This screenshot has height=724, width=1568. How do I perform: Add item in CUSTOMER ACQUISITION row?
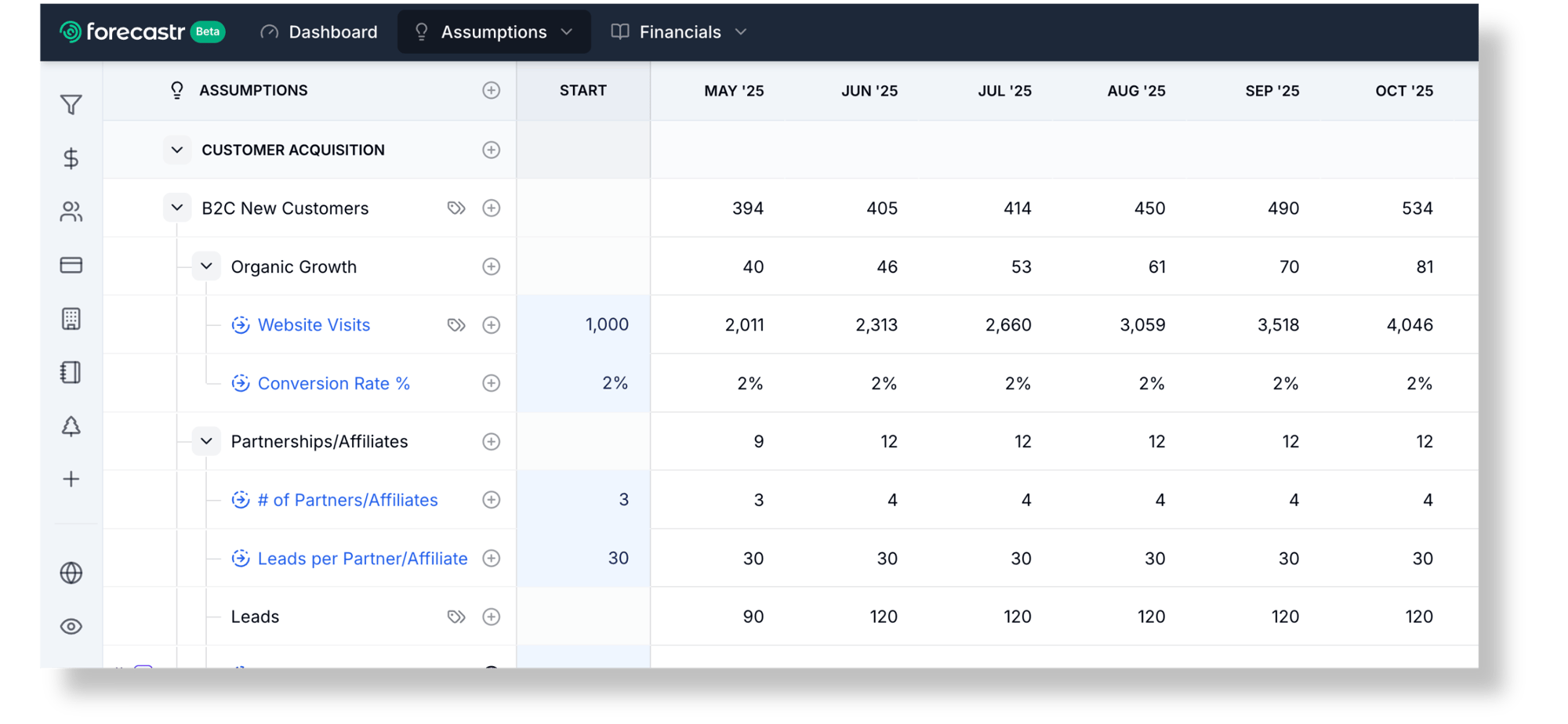(x=492, y=150)
